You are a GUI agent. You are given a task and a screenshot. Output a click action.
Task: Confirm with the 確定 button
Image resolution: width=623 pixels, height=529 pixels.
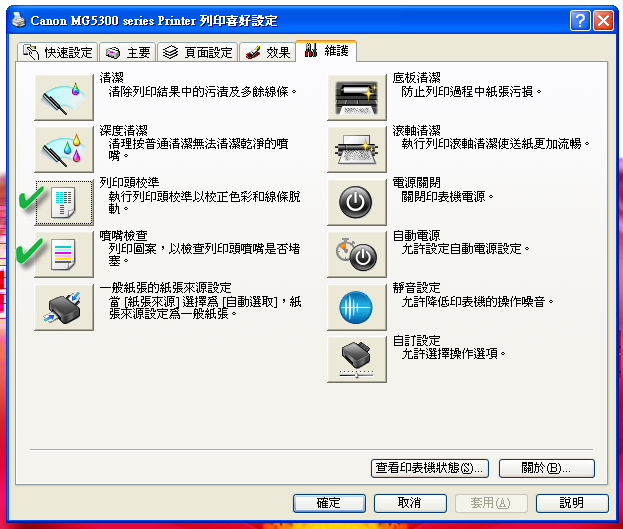click(329, 503)
